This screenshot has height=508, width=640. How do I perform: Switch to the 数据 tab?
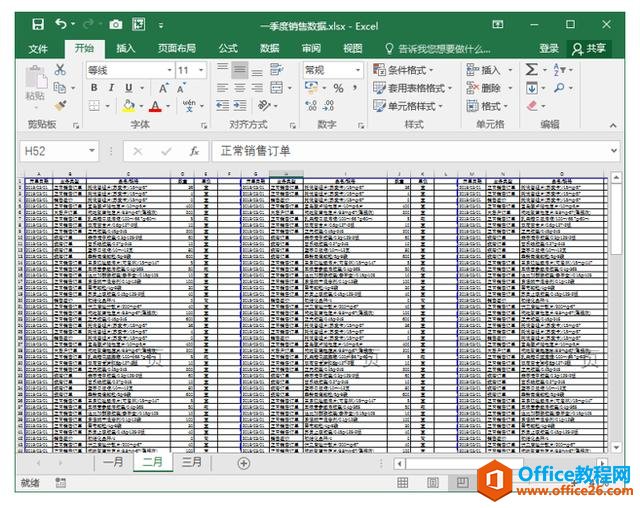coord(269,49)
